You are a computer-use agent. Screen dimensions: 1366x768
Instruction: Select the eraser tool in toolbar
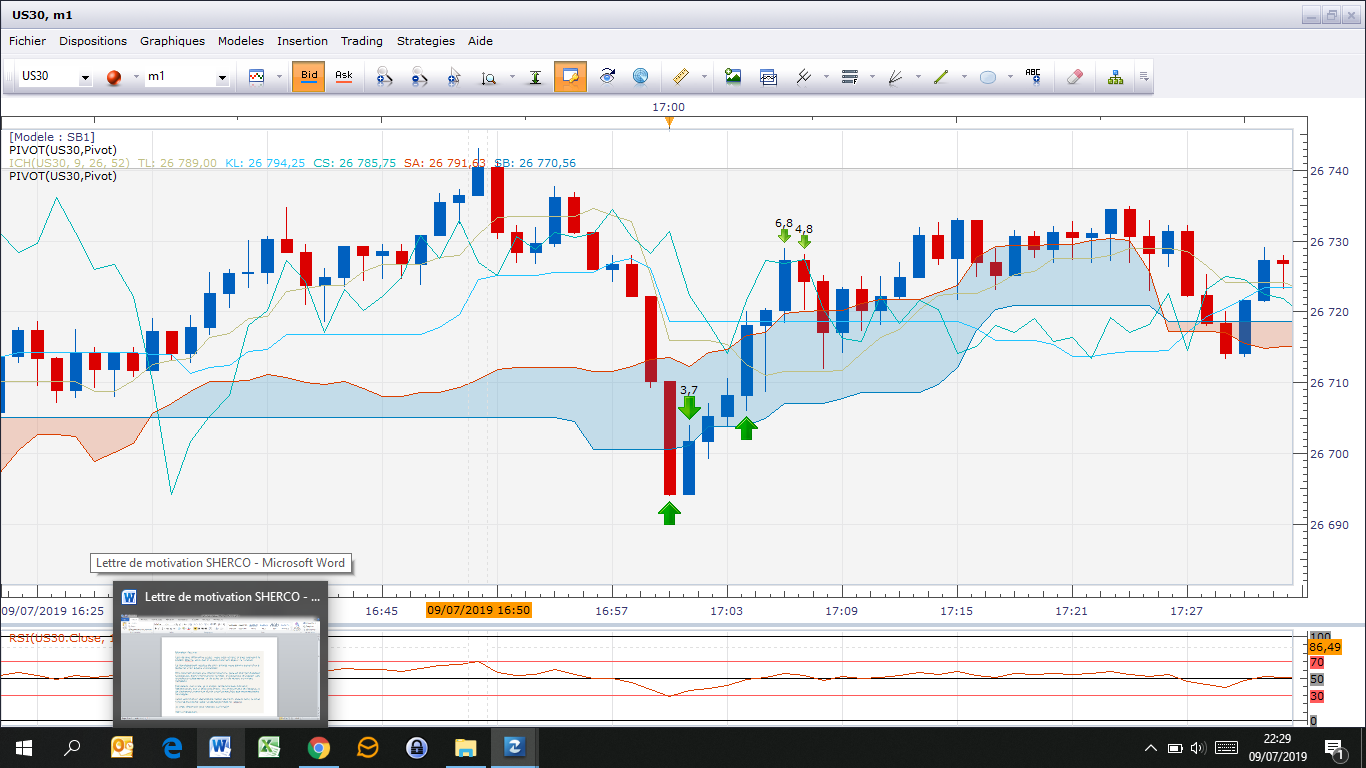1075,77
